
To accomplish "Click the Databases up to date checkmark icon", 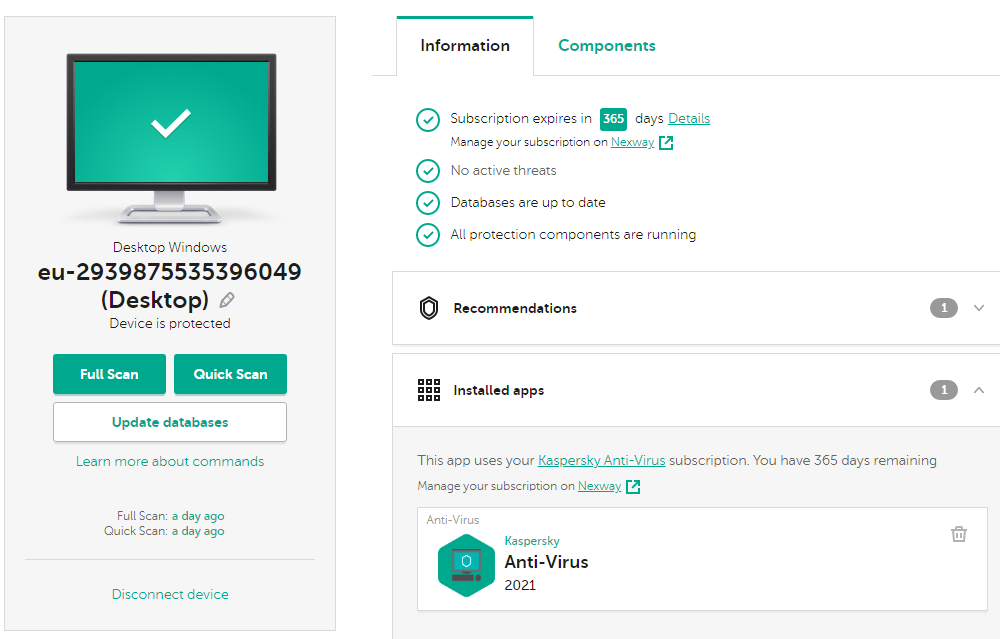I will pos(428,203).
